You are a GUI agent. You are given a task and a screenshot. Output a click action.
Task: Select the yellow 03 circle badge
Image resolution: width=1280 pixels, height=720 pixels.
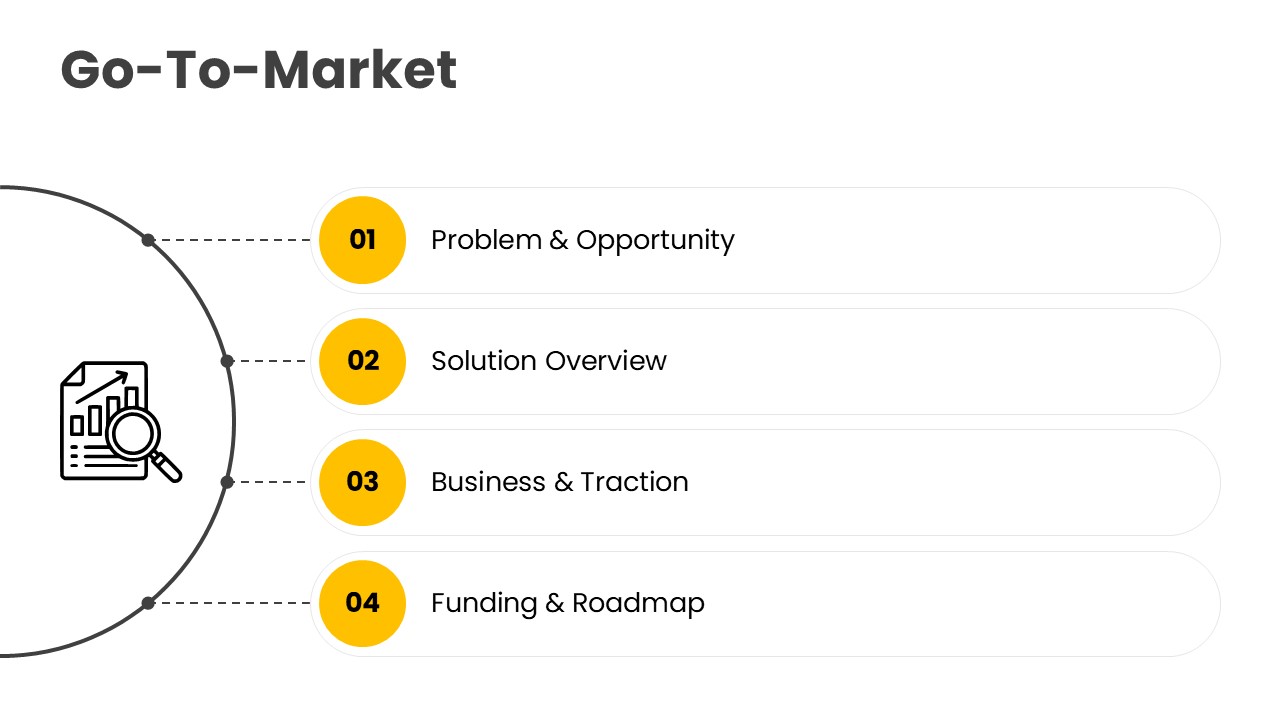(x=362, y=482)
